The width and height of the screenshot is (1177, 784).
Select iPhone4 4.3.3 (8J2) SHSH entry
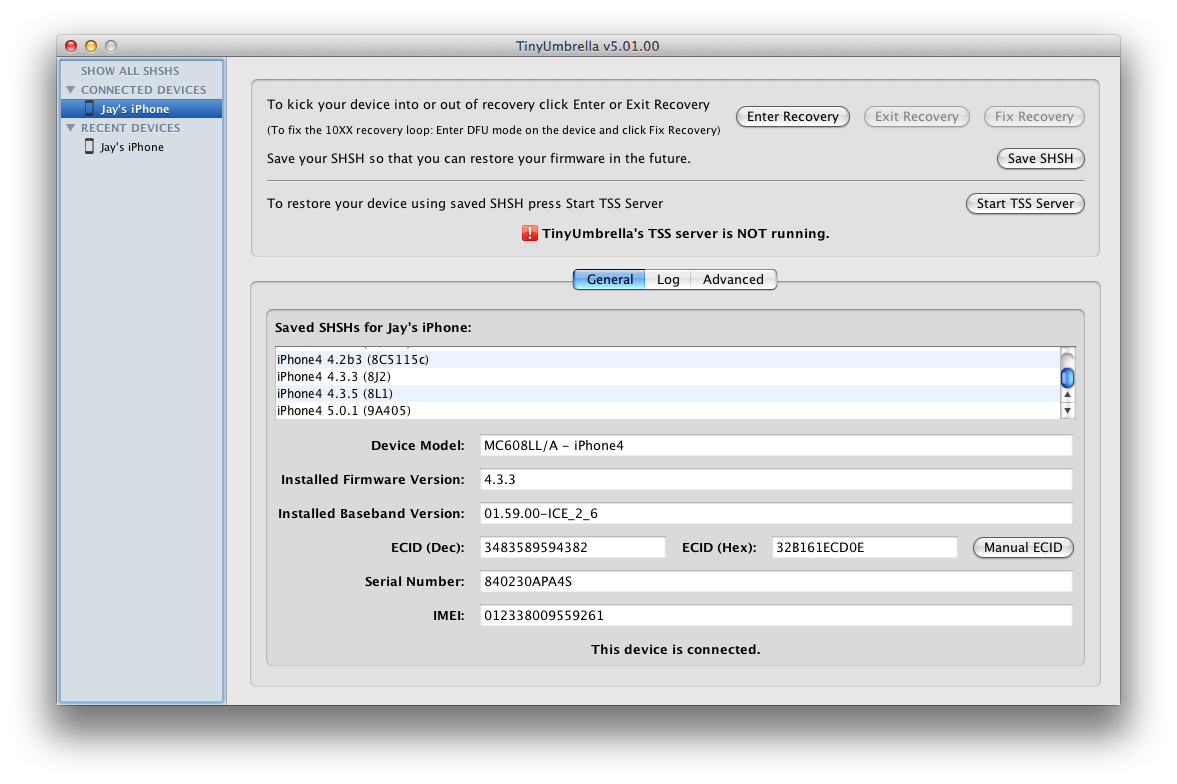point(667,377)
